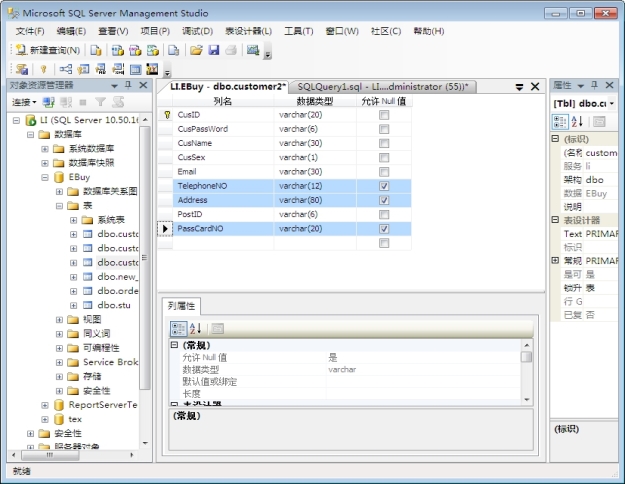This screenshot has height=484, width=625.
Task: Click the filter funnel icon in Object Explorer
Action: coord(100,102)
